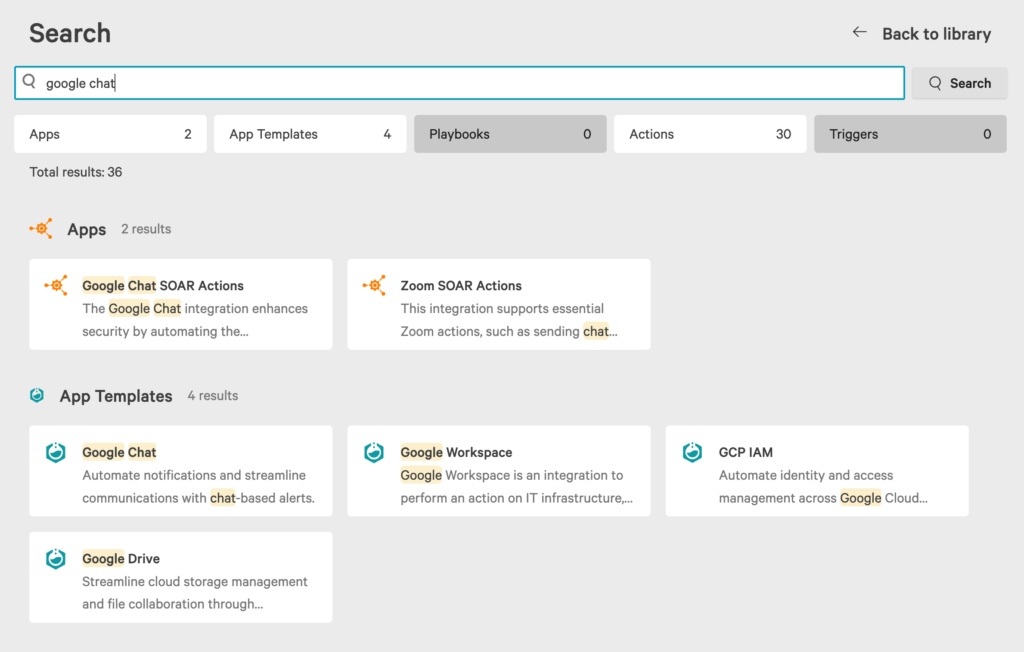This screenshot has width=1024, height=652.
Task: Click the Google Drive template icon
Action: pos(56,559)
